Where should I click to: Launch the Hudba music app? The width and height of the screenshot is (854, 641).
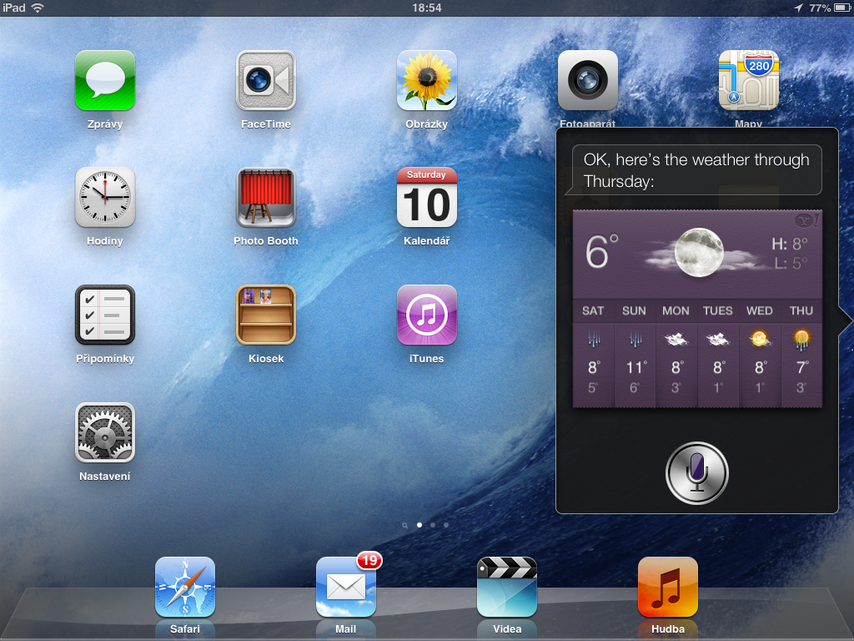[668, 587]
